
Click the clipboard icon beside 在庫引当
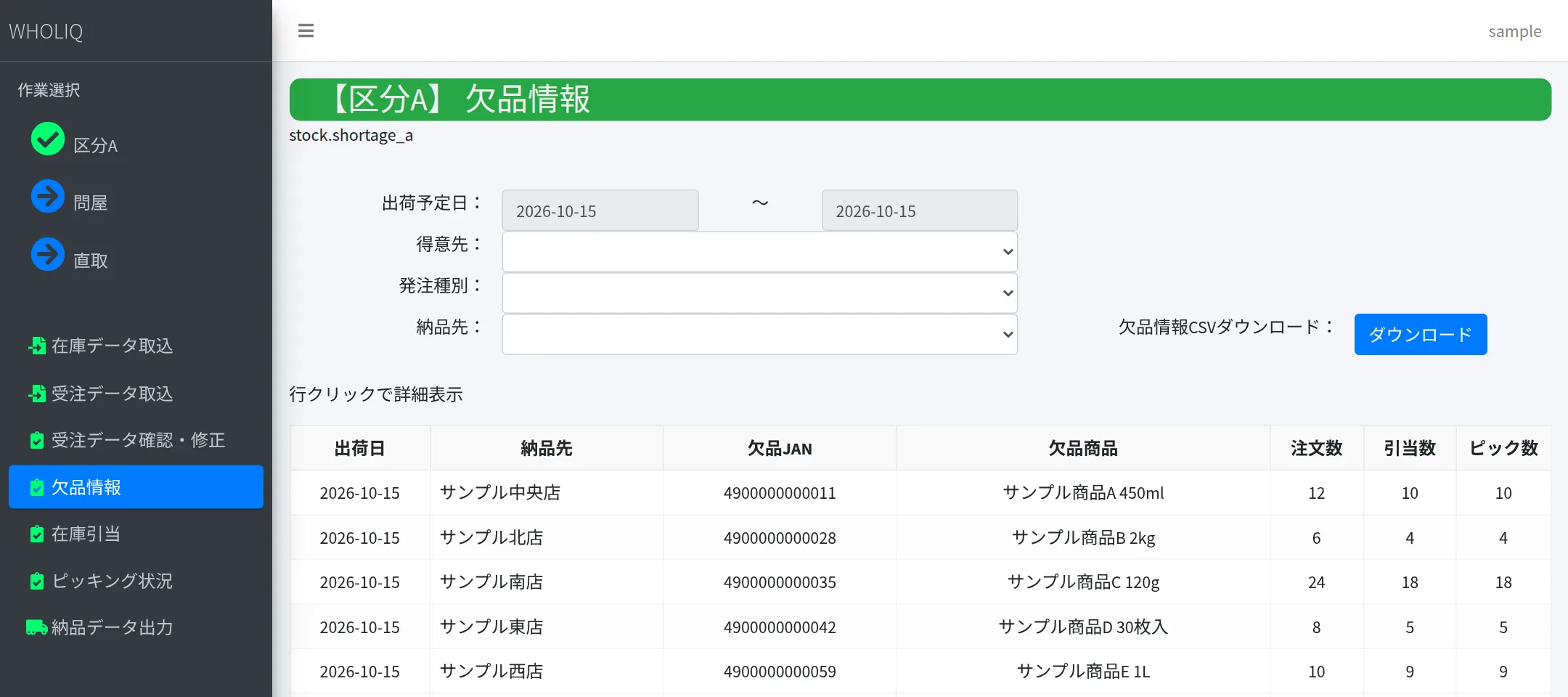pyautogui.click(x=37, y=534)
